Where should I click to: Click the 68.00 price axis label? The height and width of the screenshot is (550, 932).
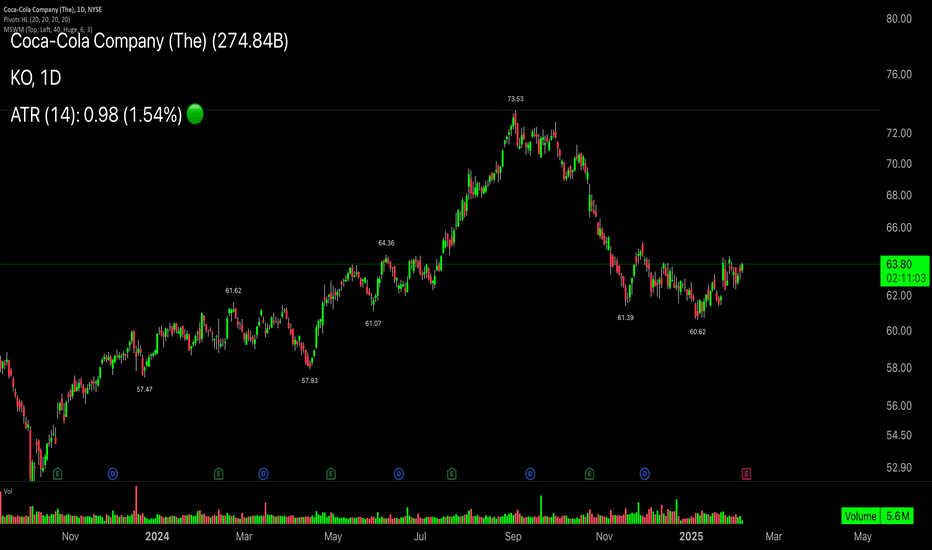899,196
